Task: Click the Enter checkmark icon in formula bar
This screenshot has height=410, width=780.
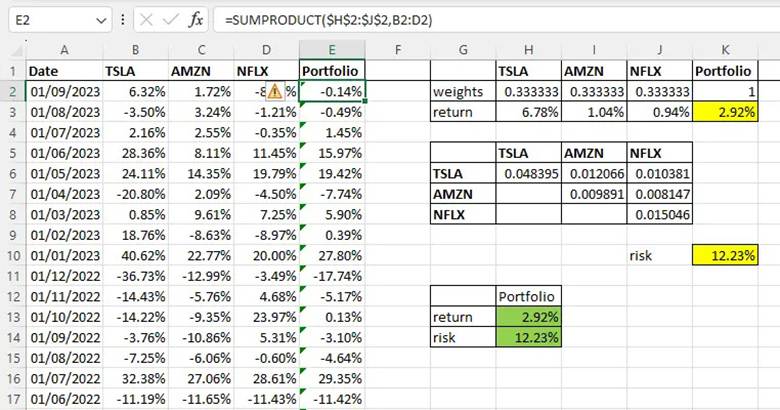Action: (170, 20)
